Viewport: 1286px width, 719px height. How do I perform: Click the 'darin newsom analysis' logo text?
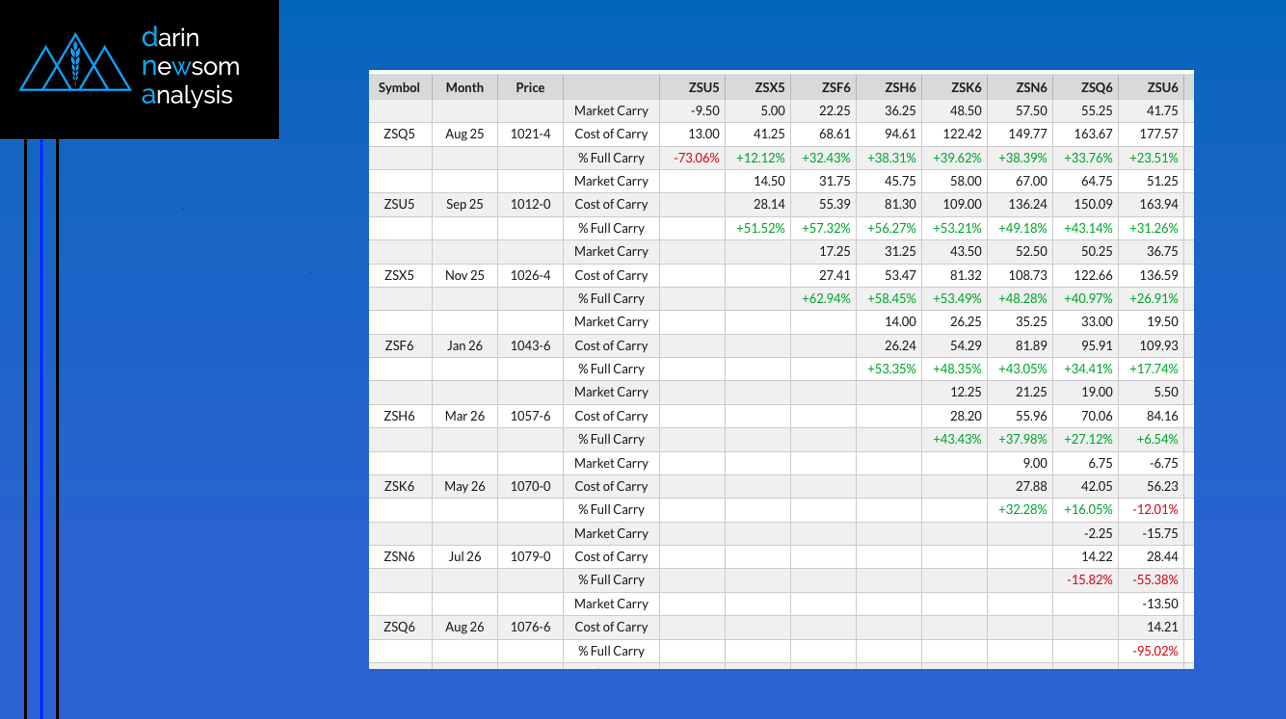pyautogui.click(x=187, y=67)
